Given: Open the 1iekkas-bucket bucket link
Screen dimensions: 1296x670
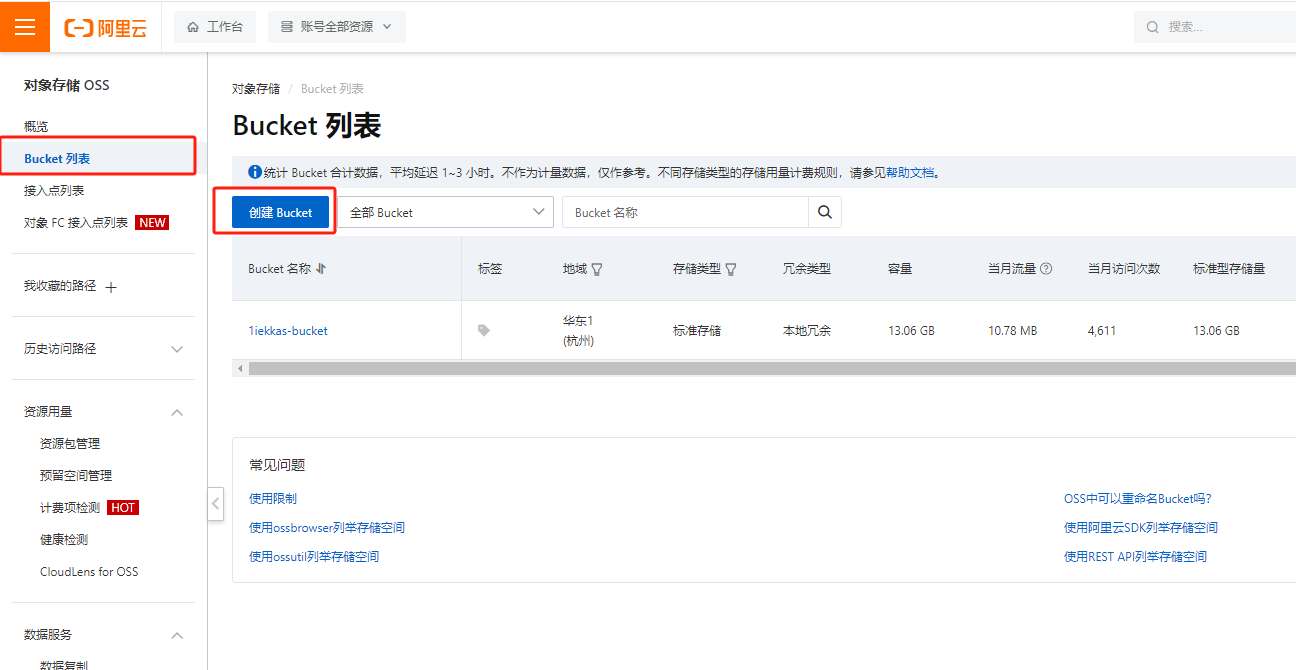Looking at the screenshot, I should [x=287, y=330].
